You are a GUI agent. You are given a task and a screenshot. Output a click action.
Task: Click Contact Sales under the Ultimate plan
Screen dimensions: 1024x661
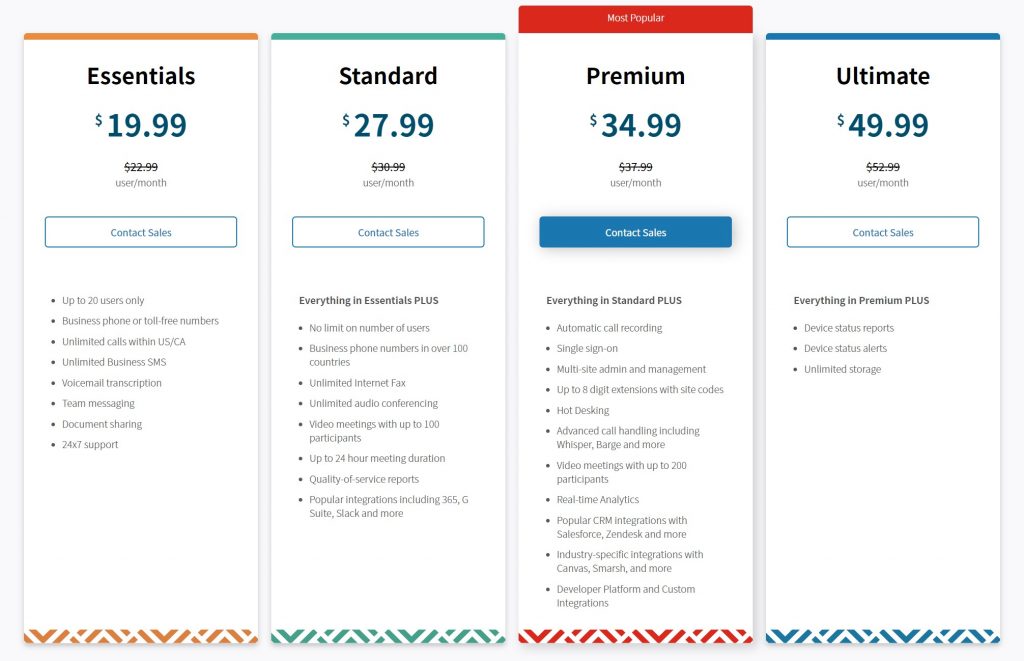click(882, 232)
